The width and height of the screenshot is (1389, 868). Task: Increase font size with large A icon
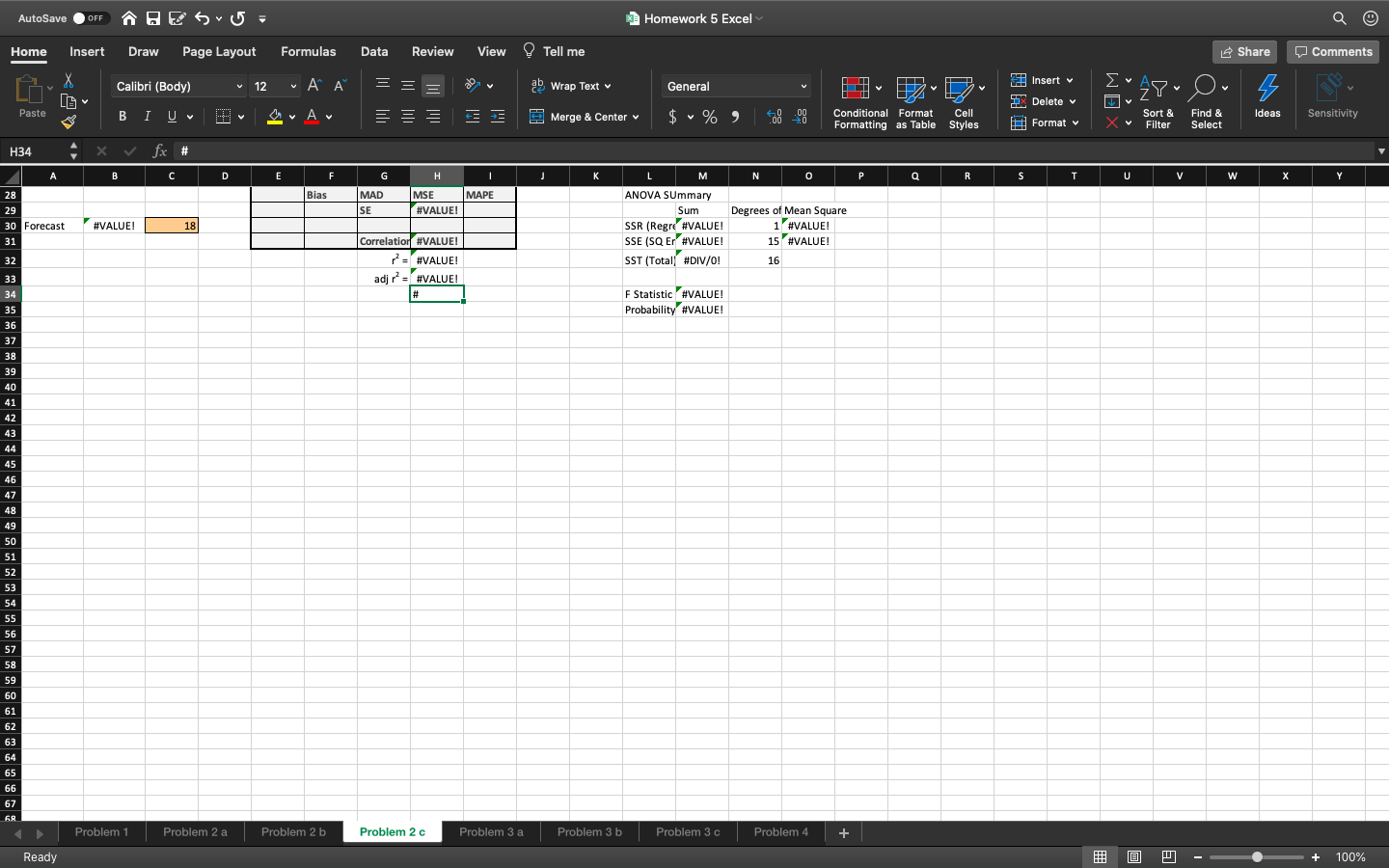coord(314,86)
